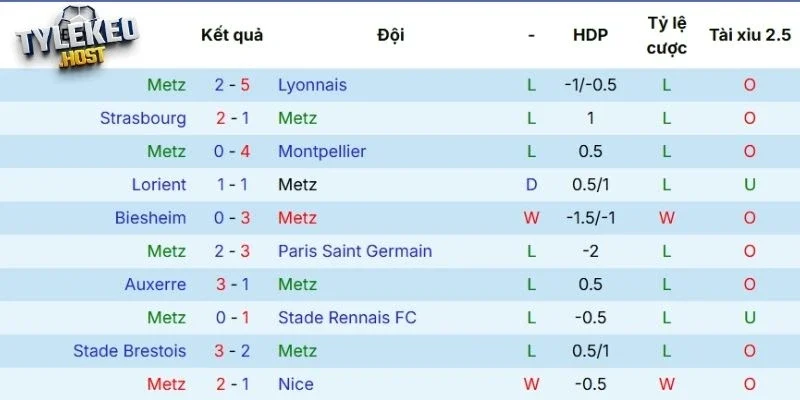
Task: Open the Strasbourg team link
Action: [x=143, y=118]
